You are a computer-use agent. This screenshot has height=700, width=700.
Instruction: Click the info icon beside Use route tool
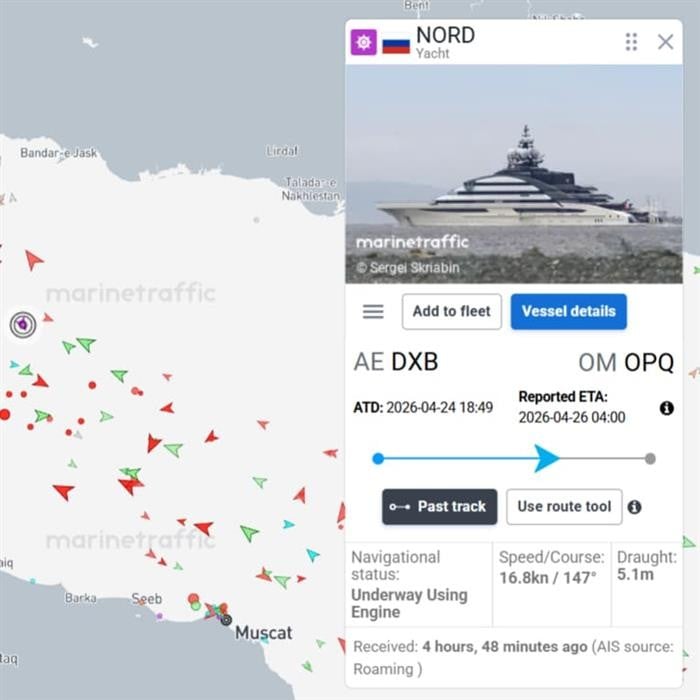[x=634, y=507]
